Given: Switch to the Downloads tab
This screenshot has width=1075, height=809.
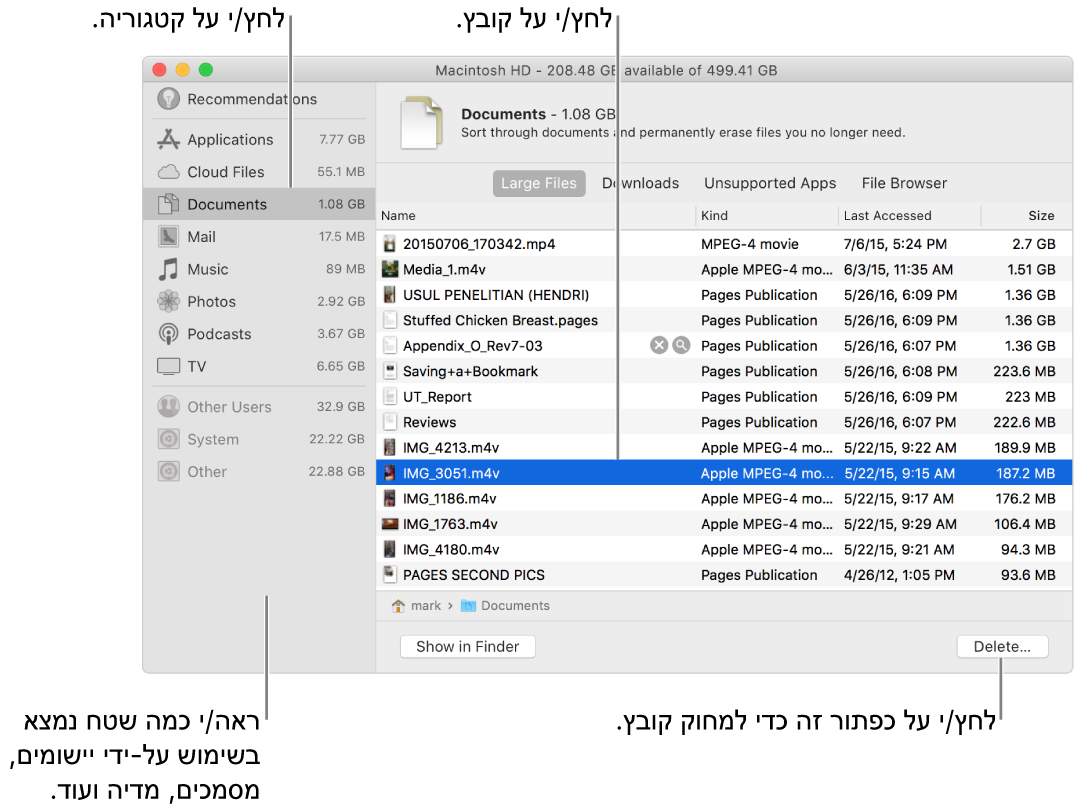Looking at the screenshot, I should click(640, 183).
